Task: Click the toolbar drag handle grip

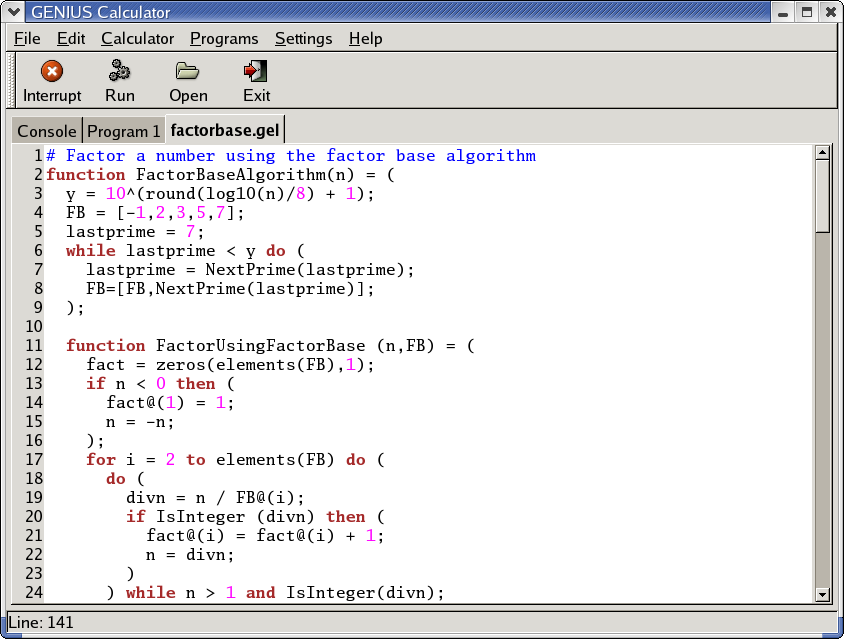Action: coord(10,81)
